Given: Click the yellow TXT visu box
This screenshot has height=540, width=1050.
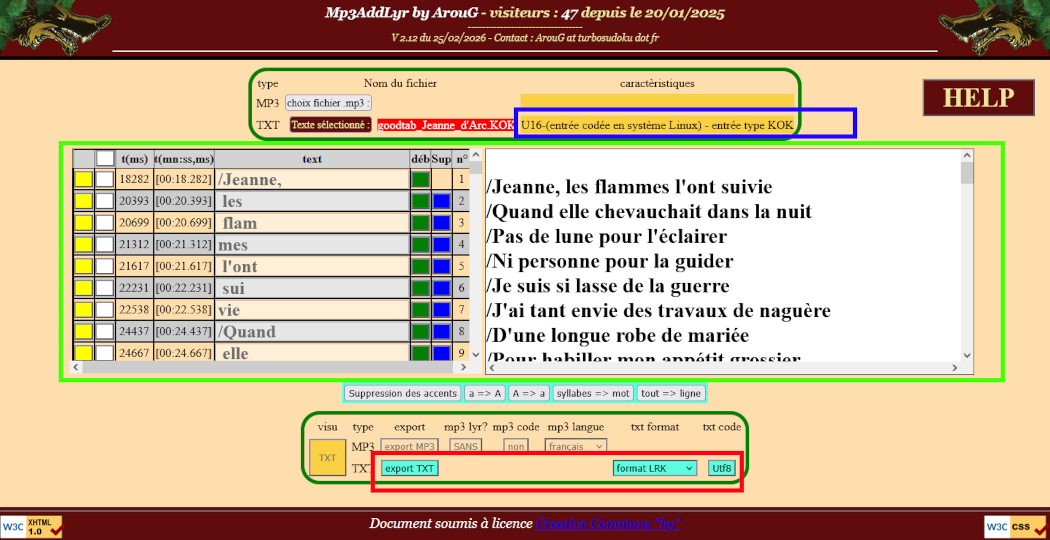Looking at the screenshot, I should (x=327, y=457).
